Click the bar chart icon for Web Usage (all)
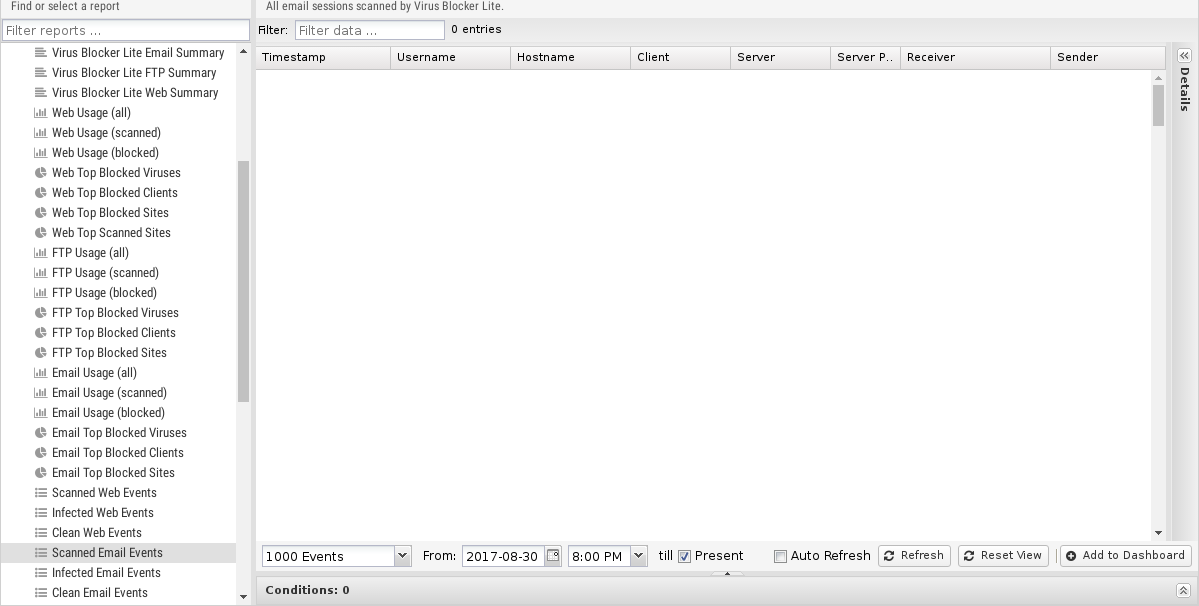 (x=41, y=113)
